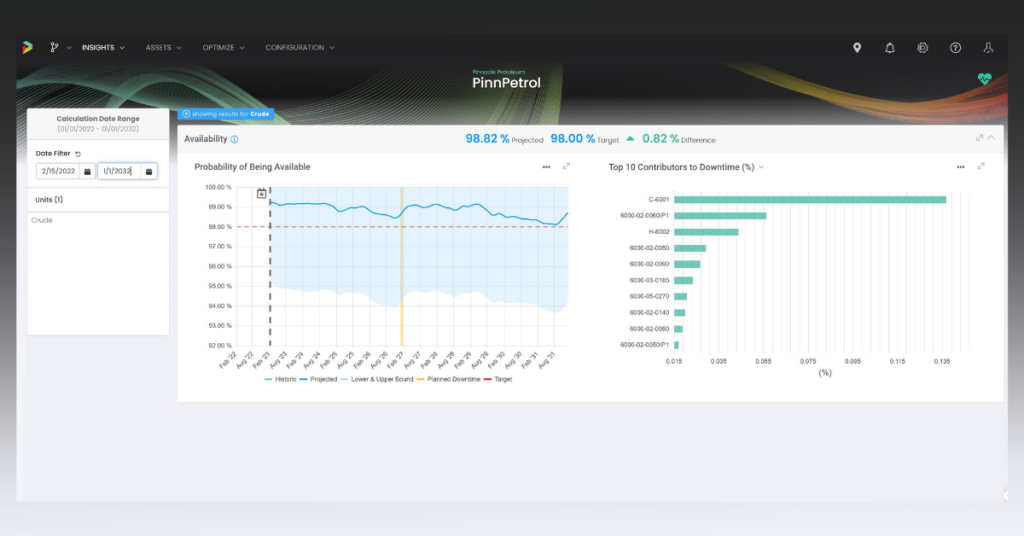Click the PinnPetrol title

point(506,83)
